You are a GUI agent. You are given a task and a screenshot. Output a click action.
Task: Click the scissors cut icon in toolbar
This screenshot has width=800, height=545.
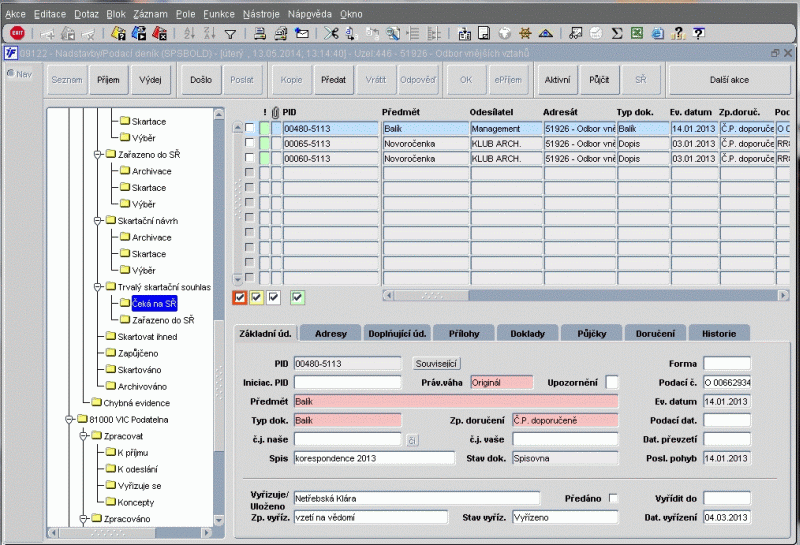(331, 34)
